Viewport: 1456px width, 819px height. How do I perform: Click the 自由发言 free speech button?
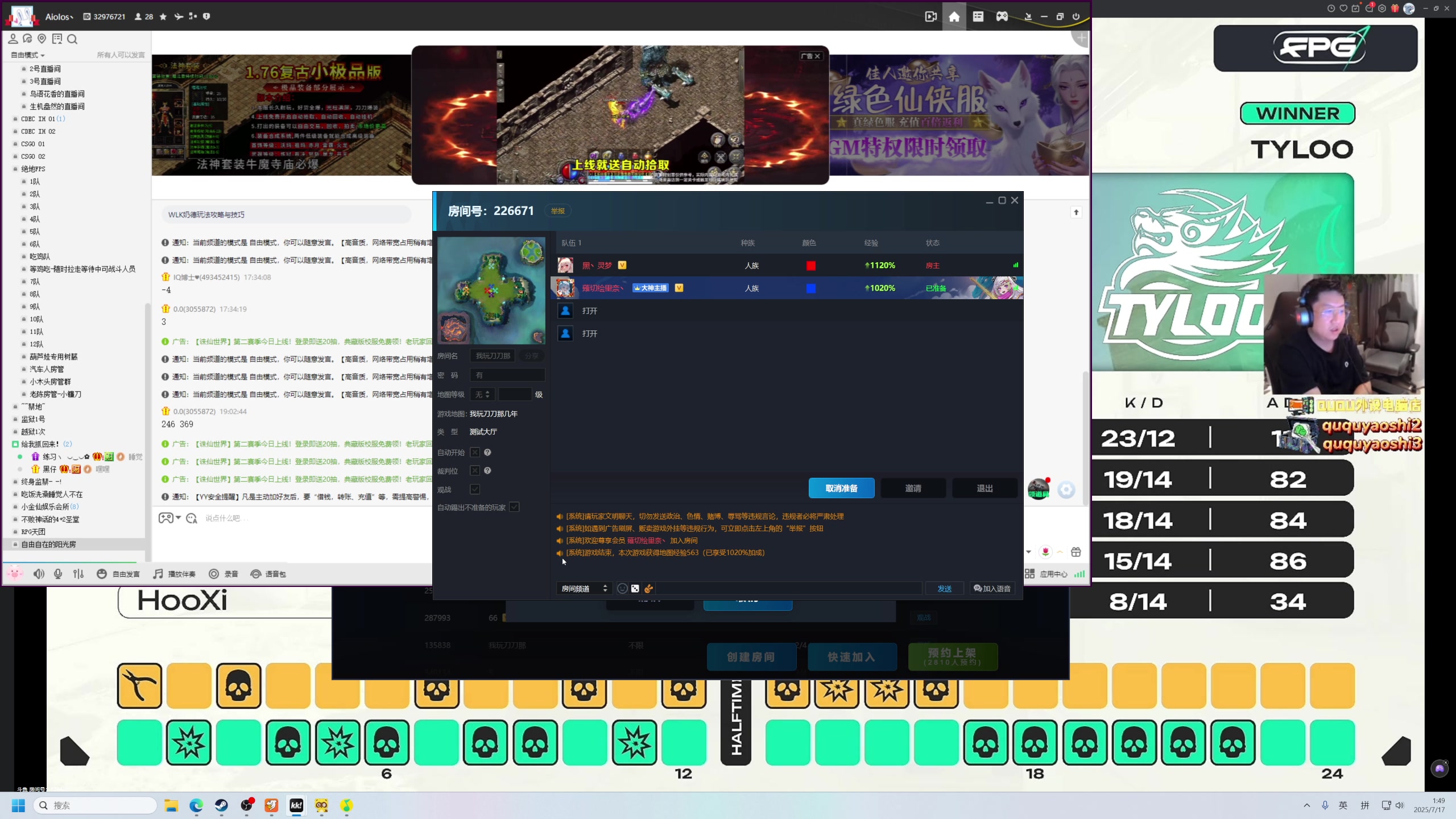pyautogui.click(x=118, y=574)
